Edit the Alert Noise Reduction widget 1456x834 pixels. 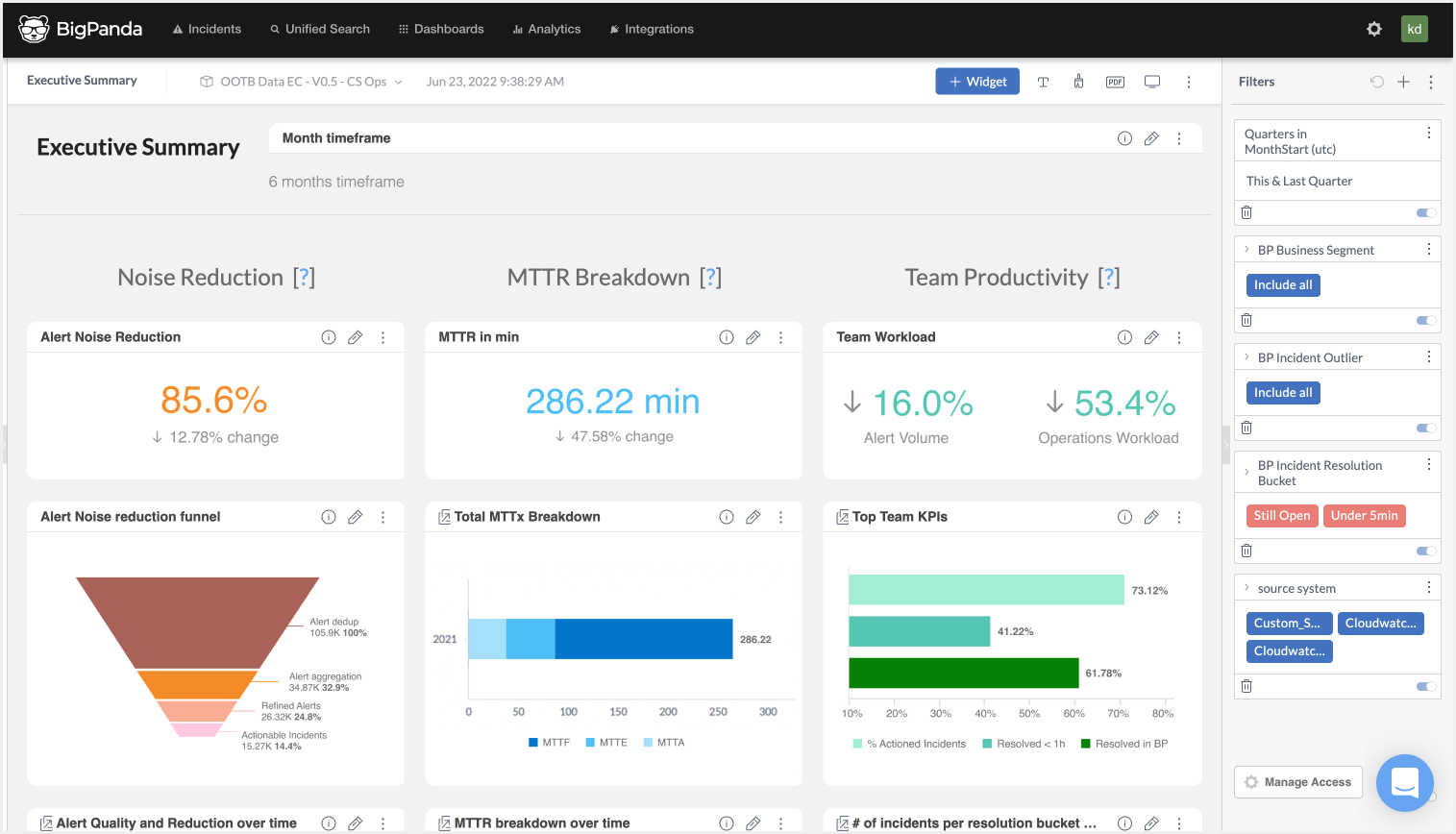(355, 337)
